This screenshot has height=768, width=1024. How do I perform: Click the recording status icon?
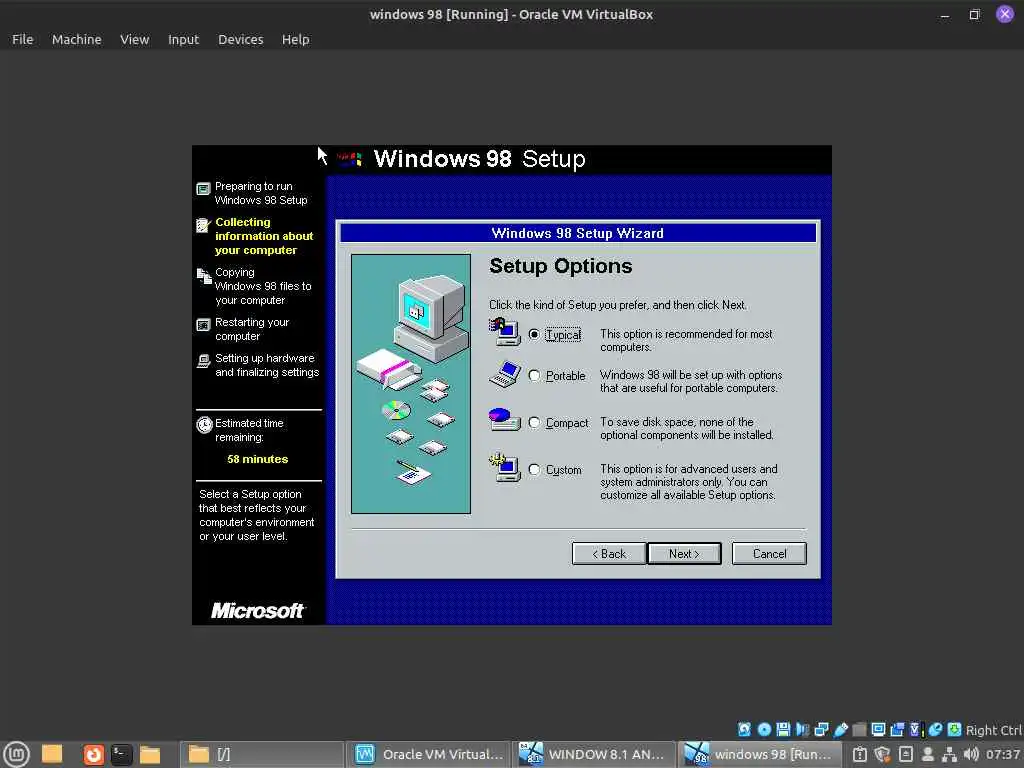[897, 729]
